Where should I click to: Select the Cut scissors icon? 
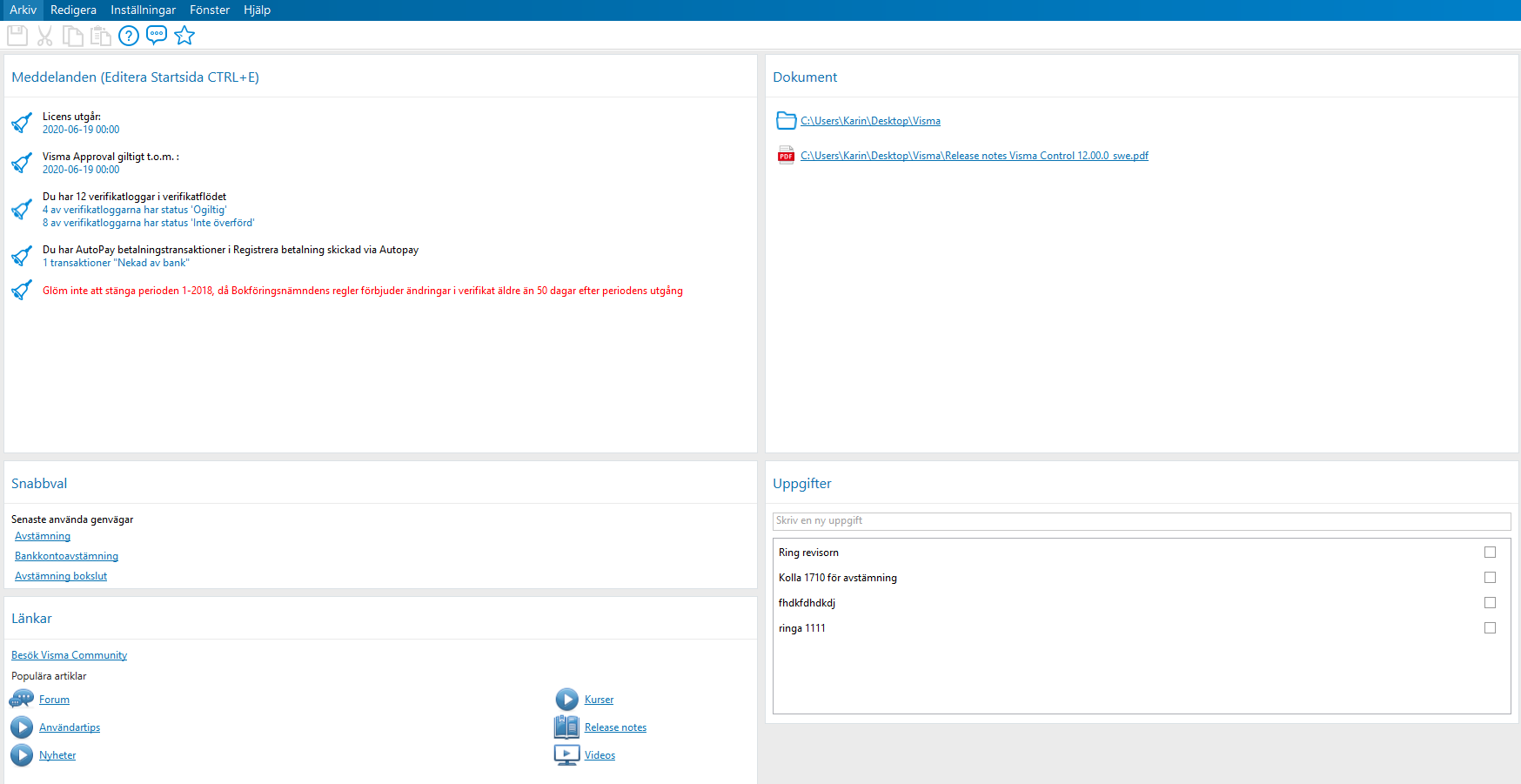pyautogui.click(x=44, y=35)
